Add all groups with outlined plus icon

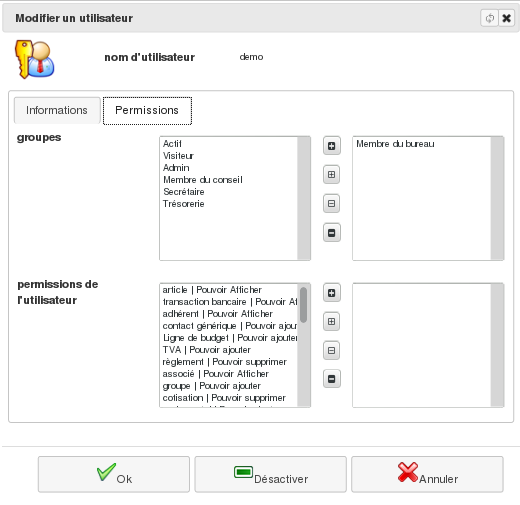tap(331, 175)
